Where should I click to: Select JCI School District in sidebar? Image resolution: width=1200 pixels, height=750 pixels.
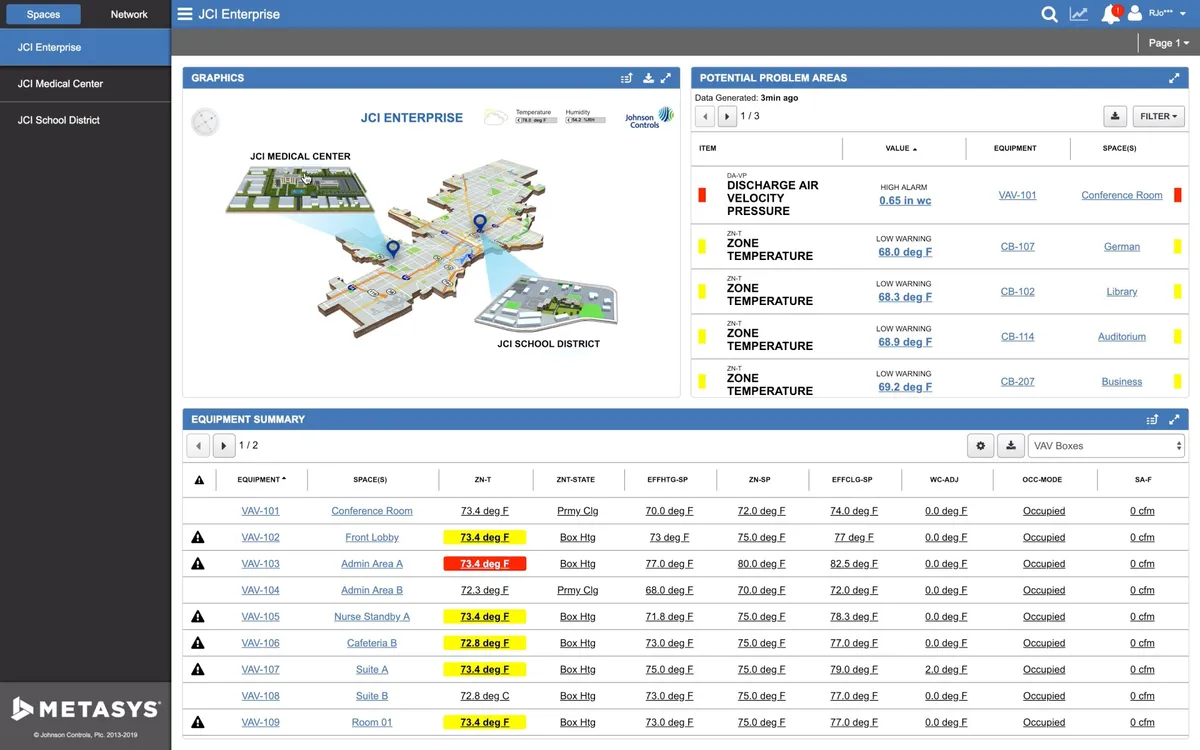click(x=85, y=120)
